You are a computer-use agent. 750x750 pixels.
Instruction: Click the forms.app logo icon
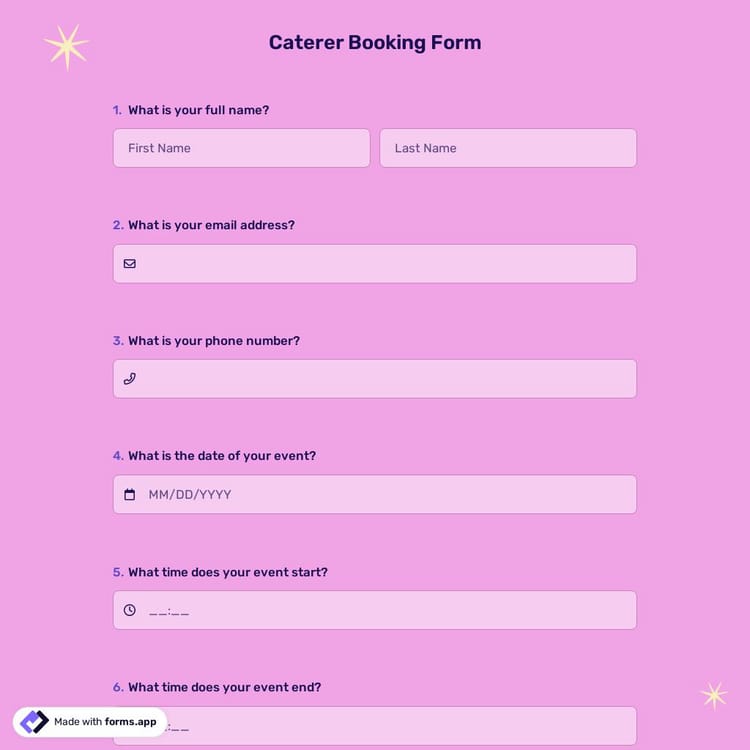[x=34, y=722]
